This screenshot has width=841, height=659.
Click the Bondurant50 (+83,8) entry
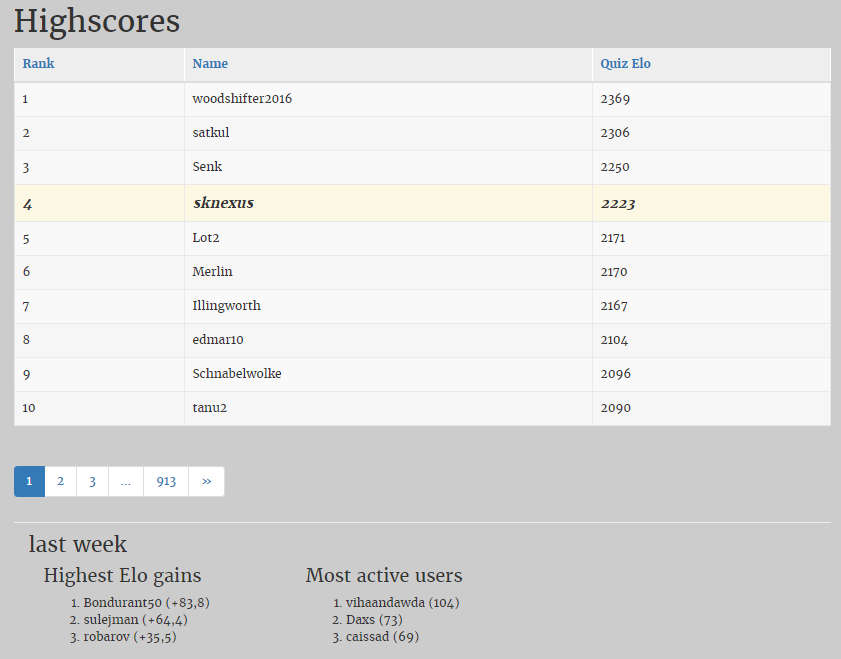146,603
